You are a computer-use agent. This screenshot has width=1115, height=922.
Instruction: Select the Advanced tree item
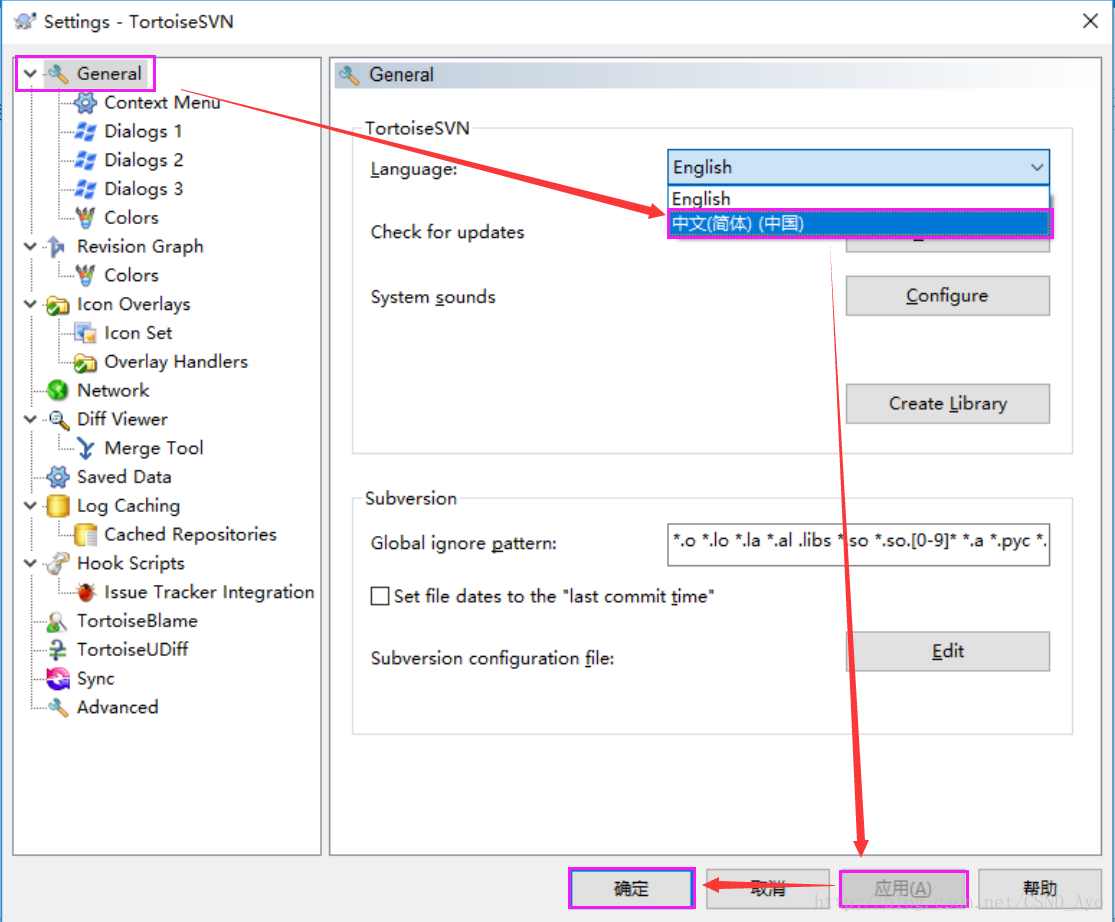(117, 707)
